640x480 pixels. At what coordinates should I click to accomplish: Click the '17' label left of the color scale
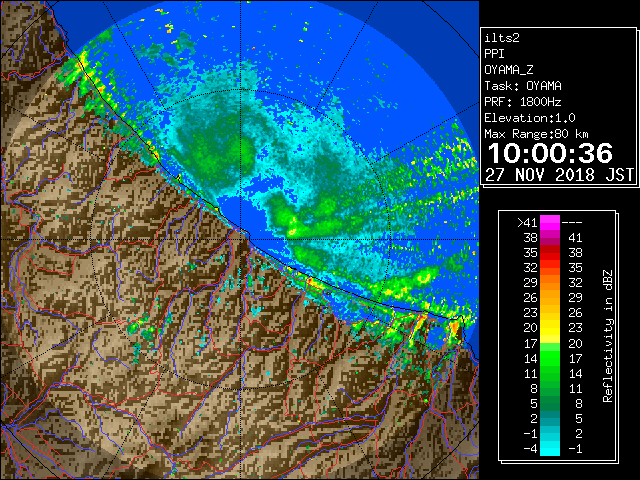(x=530, y=343)
